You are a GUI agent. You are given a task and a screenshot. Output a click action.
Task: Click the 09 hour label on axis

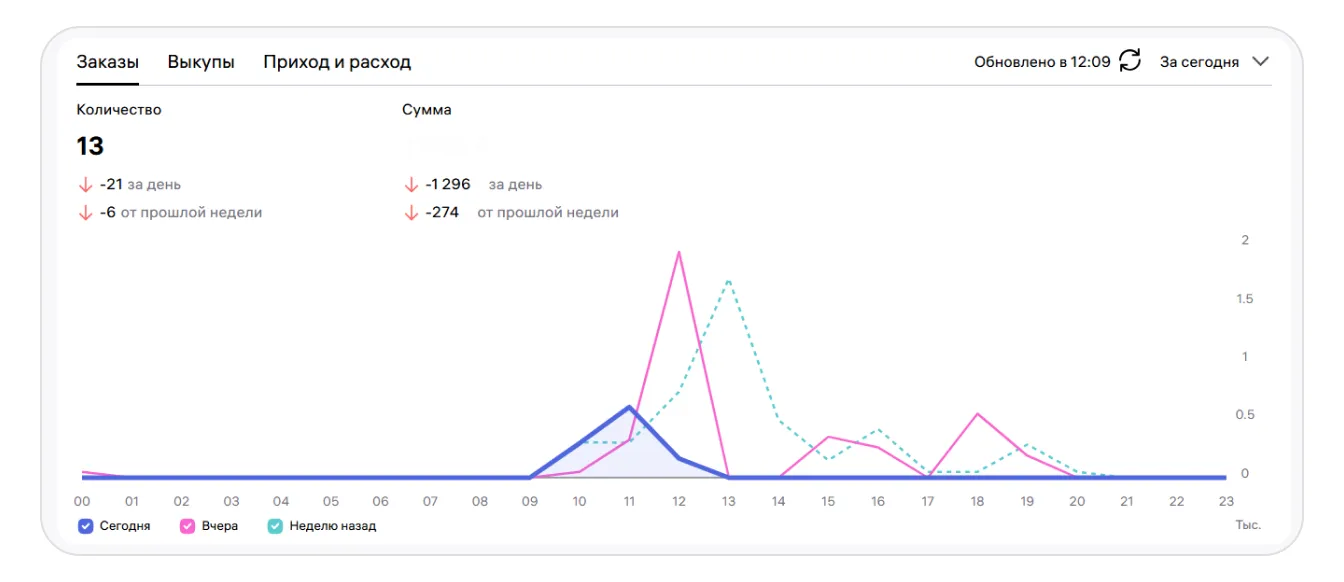coord(530,502)
